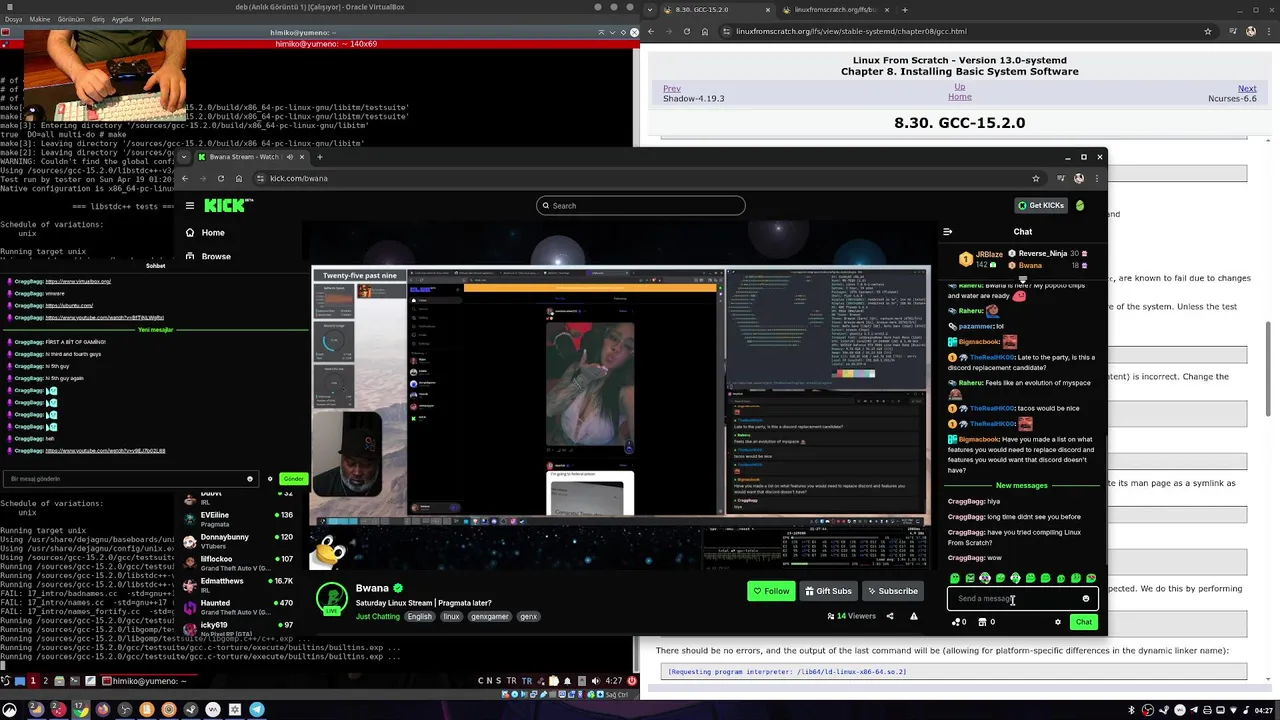
Task: Click the linux stream tag
Action: 451,616
